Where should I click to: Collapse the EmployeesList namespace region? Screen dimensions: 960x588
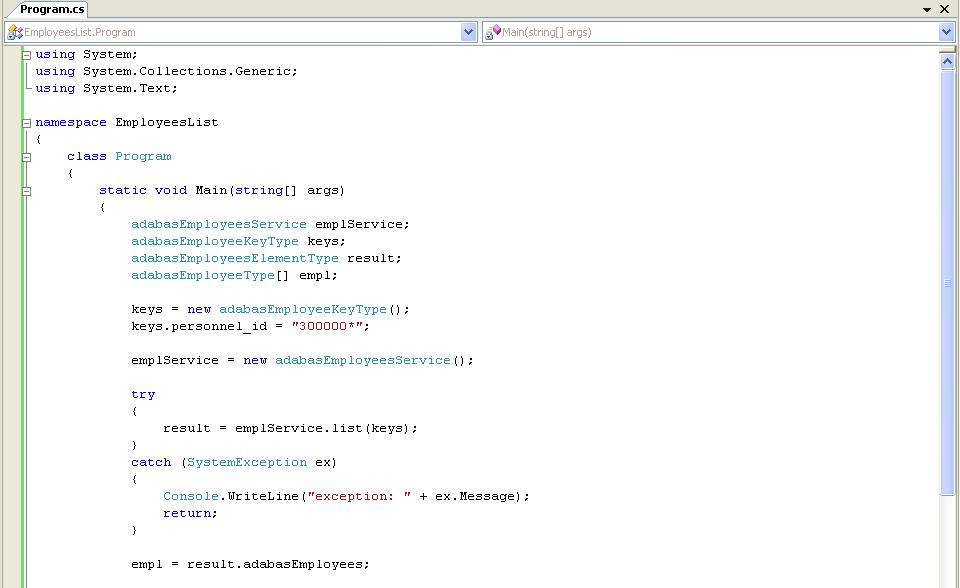pos(25,121)
